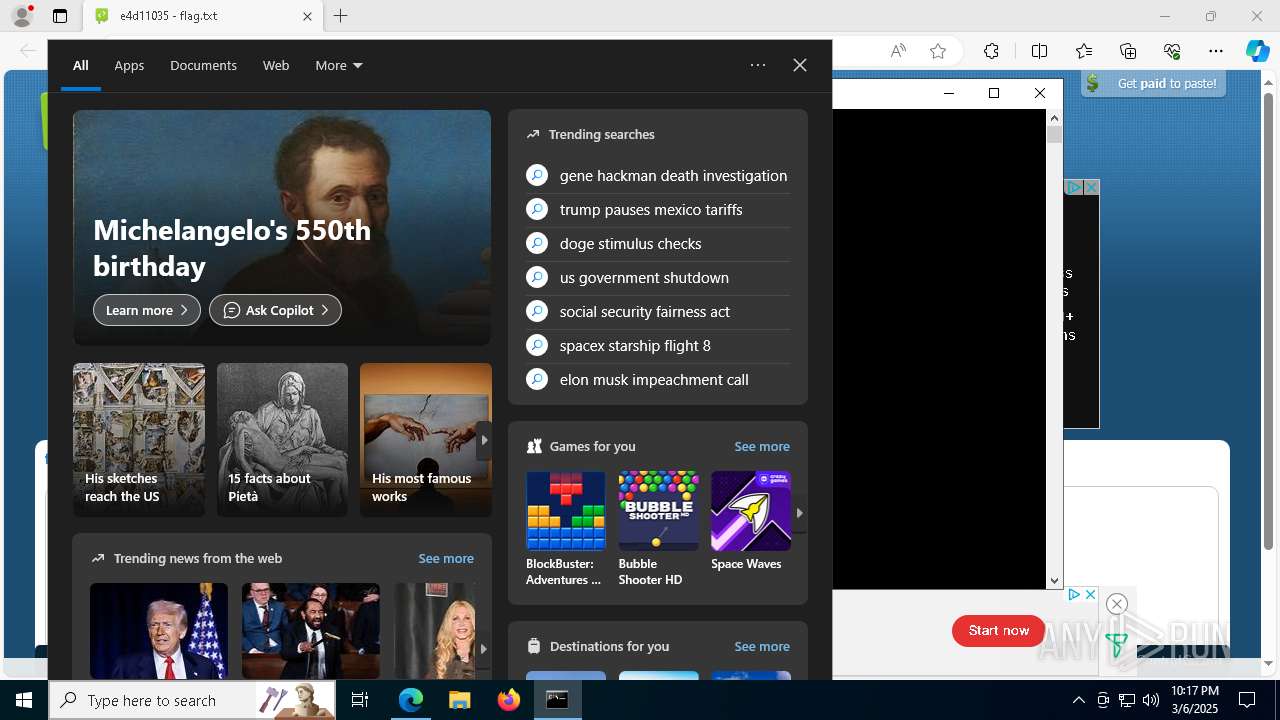Viewport: 1280px width, 720px height.
Task: Open the network status tray icon
Action: point(1126,700)
